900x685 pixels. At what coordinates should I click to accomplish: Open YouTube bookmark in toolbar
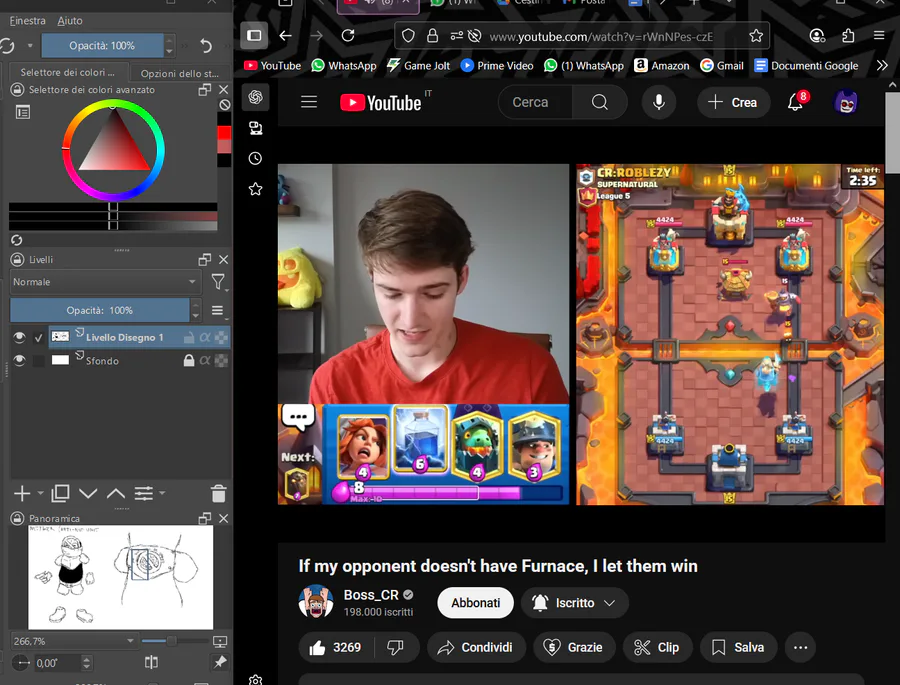point(273,65)
